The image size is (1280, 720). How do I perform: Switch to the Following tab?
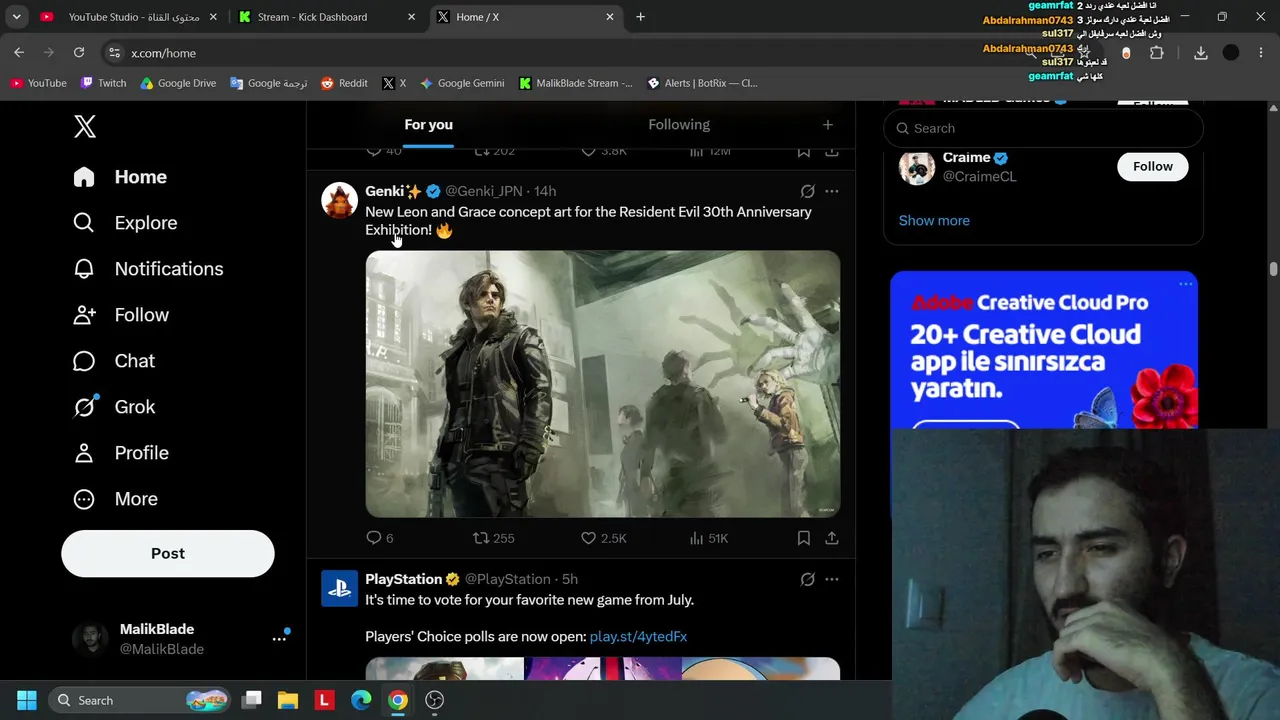679,125
